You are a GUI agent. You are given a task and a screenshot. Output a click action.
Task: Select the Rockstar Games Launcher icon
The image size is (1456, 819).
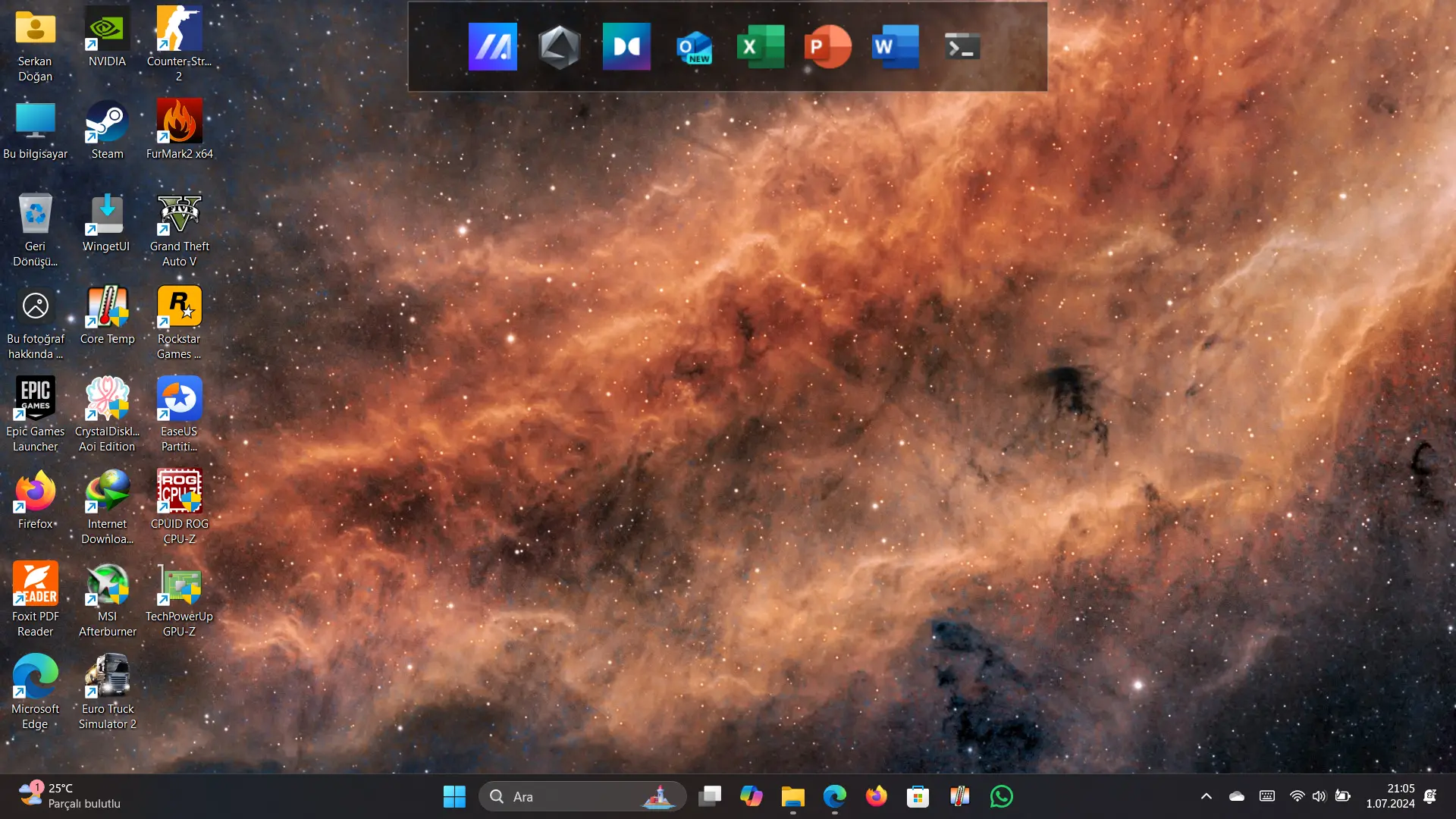click(x=179, y=323)
